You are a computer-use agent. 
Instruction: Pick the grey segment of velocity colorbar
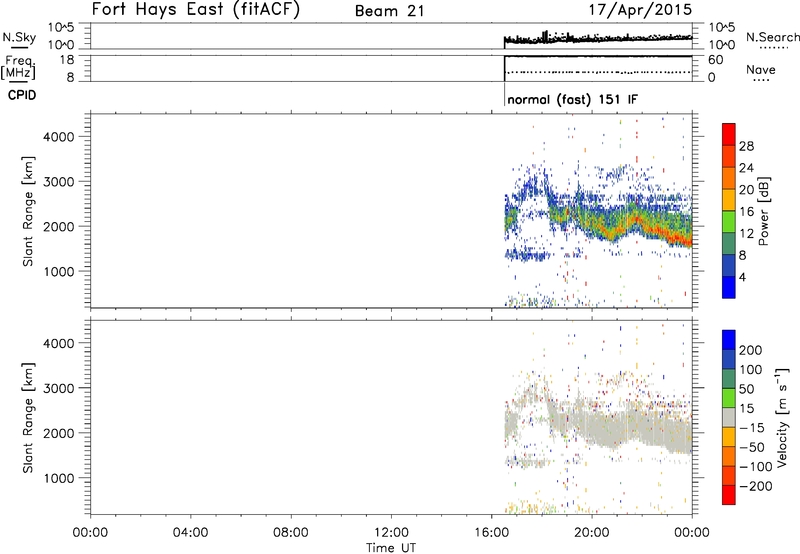[729, 418]
